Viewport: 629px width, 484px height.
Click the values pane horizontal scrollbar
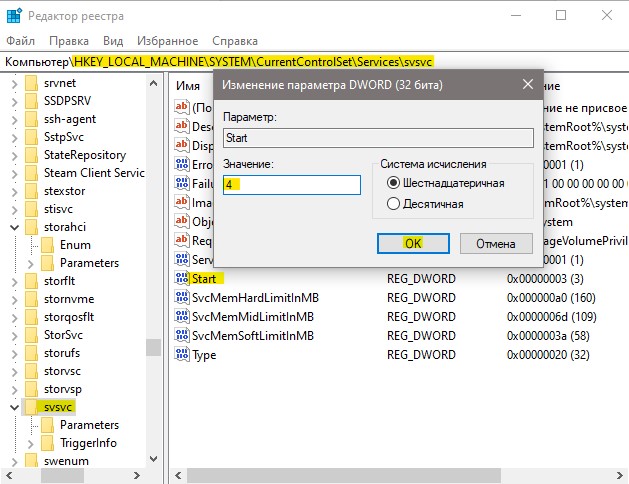tap(399, 475)
